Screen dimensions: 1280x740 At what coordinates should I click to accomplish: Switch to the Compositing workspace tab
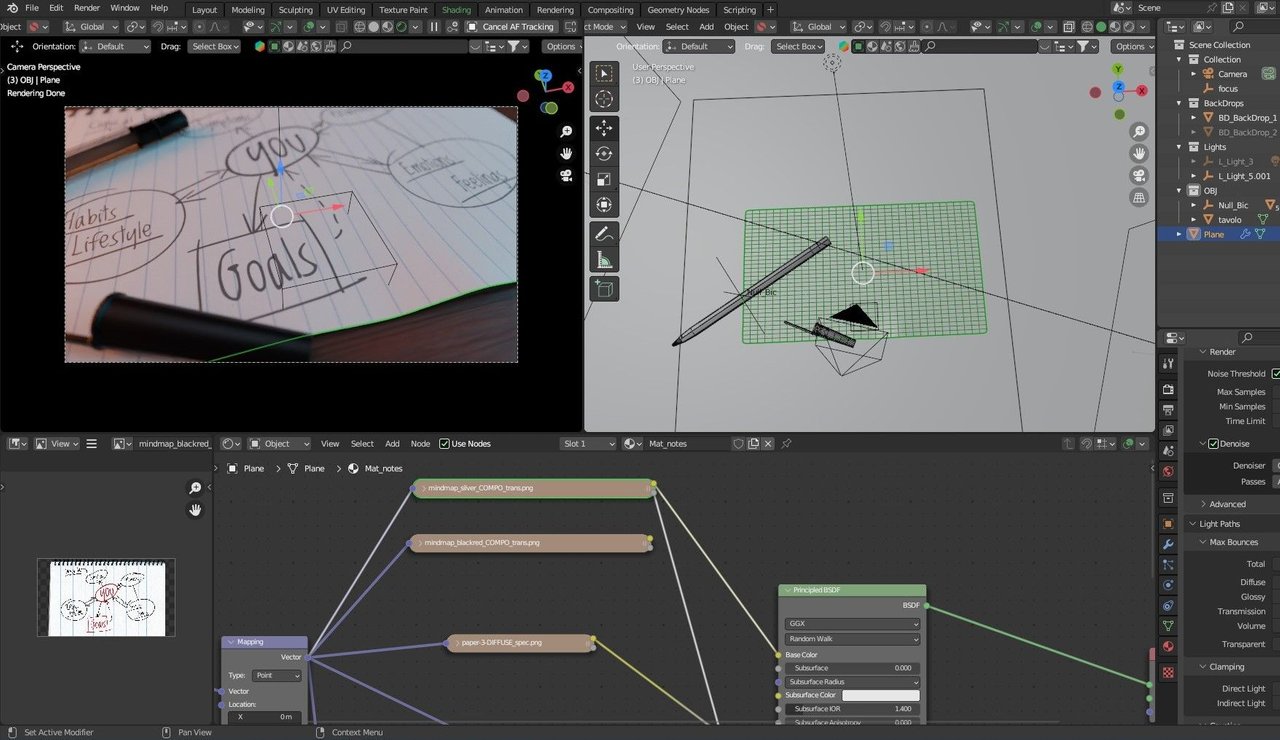[610, 9]
